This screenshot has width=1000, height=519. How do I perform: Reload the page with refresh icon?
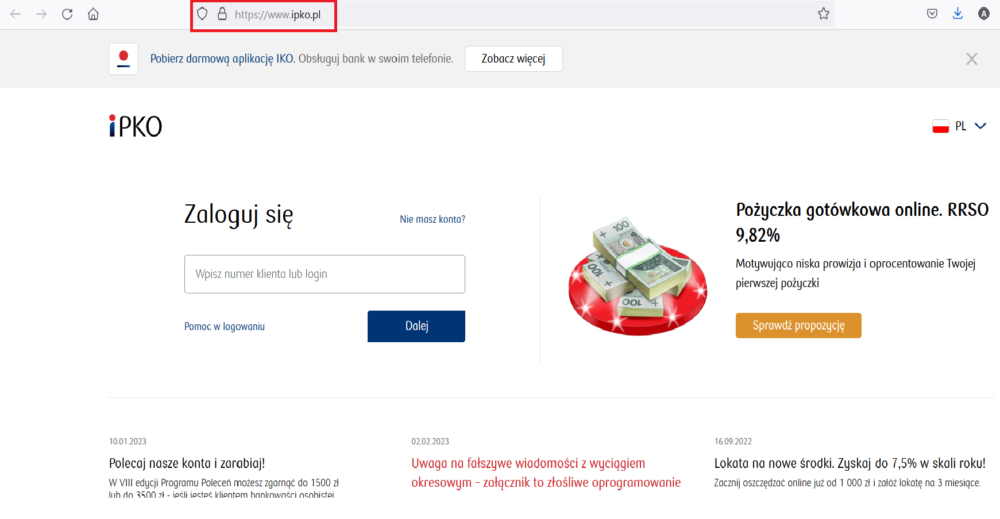point(67,14)
